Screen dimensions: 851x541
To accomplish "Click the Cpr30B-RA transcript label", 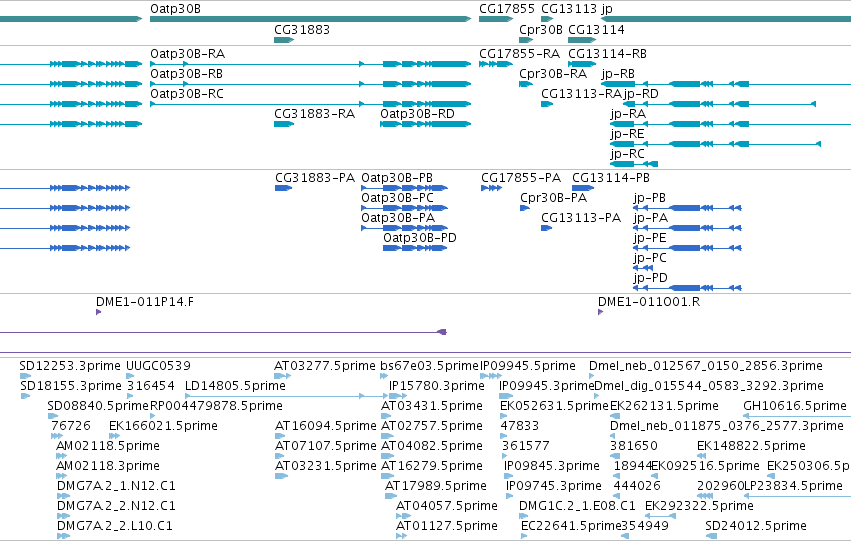I will (x=553, y=74).
